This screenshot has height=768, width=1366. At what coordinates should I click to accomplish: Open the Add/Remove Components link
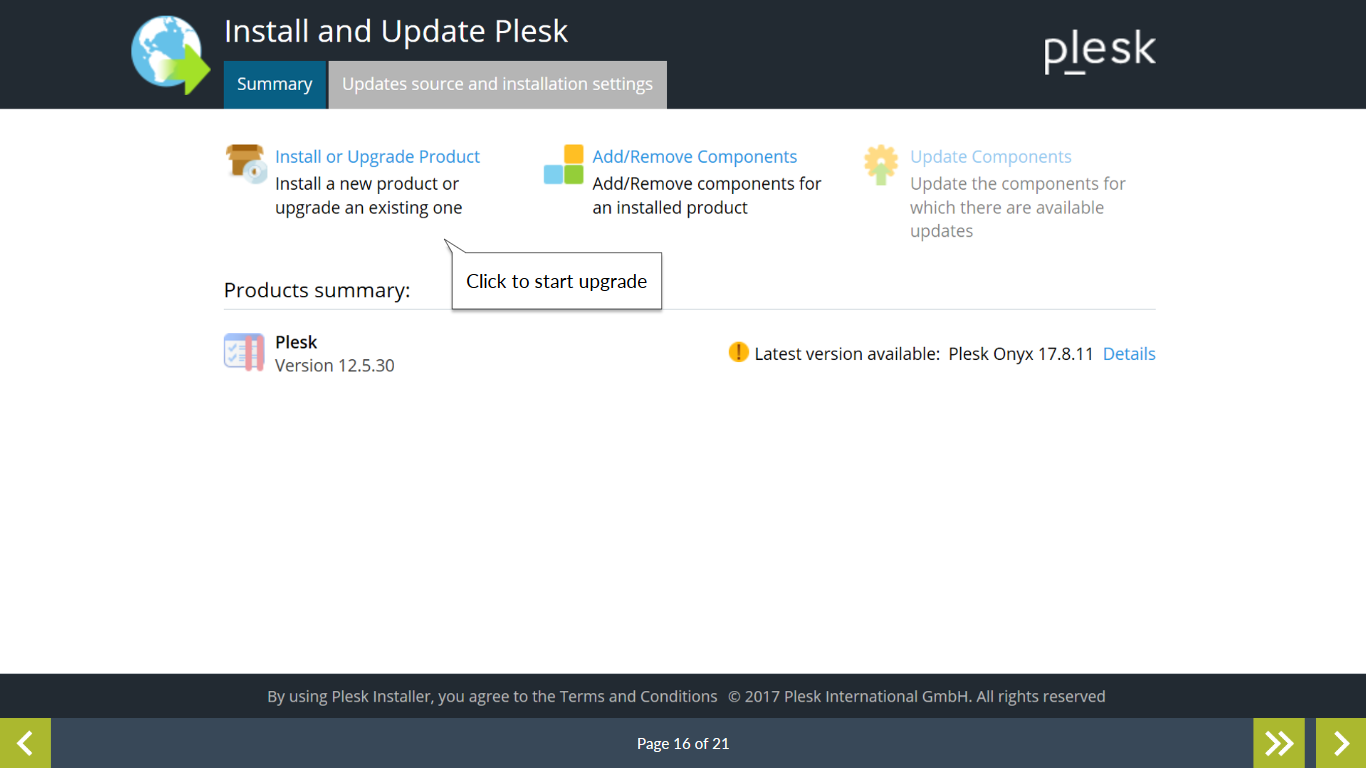click(695, 157)
